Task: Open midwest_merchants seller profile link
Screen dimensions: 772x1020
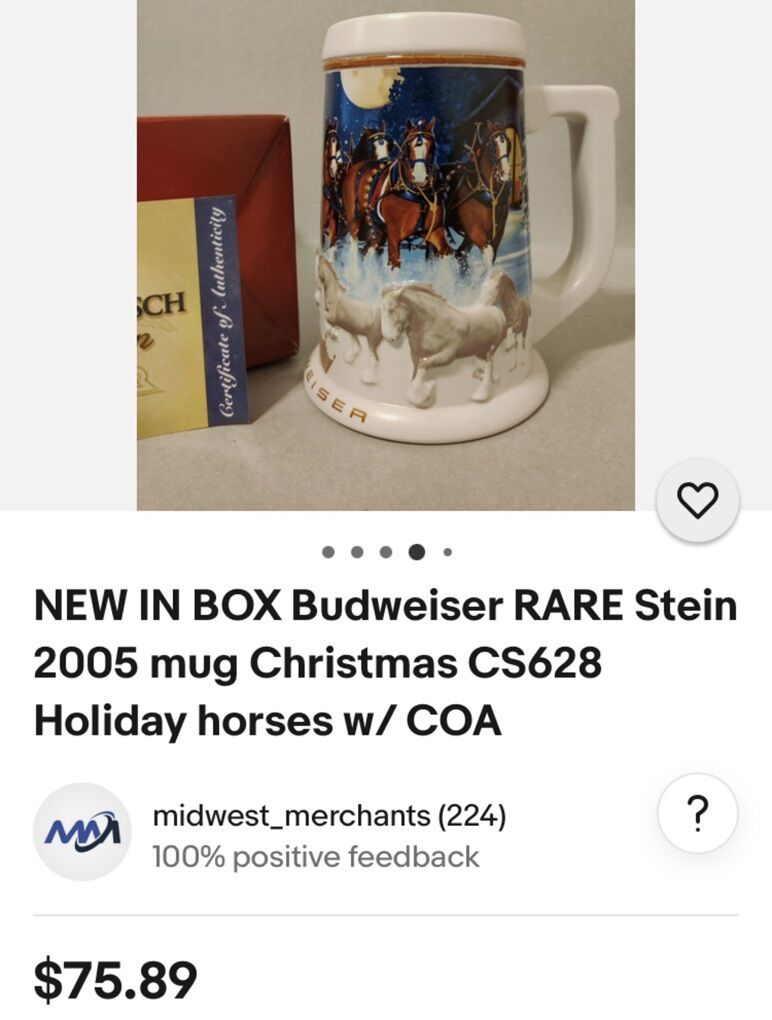Action: (291, 815)
